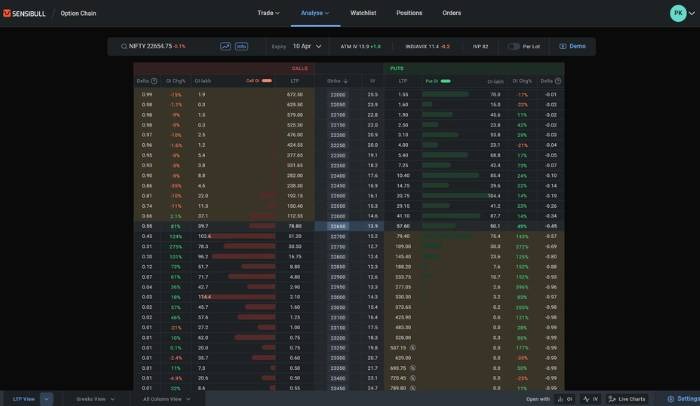Click the info icon beside the chart icon
The image size is (700, 406).
click(x=241, y=46)
